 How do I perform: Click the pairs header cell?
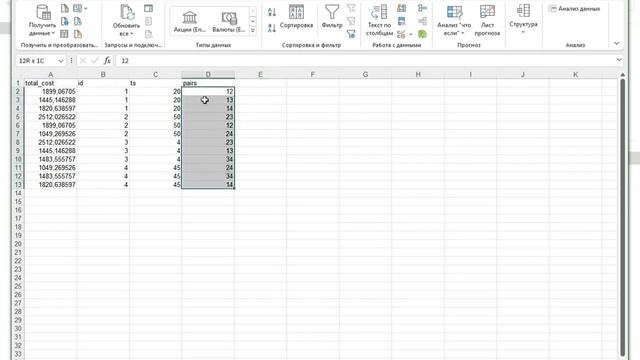pyautogui.click(x=208, y=83)
